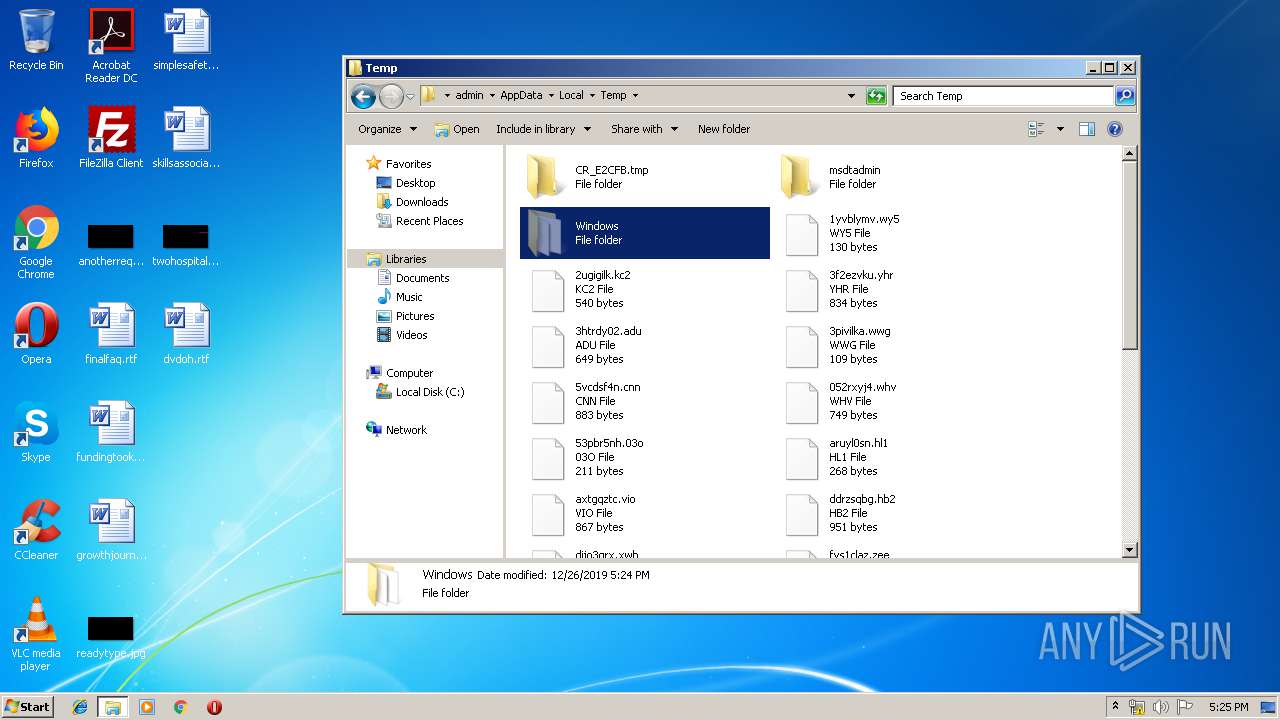Click the Start button
The height and width of the screenshot is (720, 1280).
pyautogui.click(x=27, y=707)
